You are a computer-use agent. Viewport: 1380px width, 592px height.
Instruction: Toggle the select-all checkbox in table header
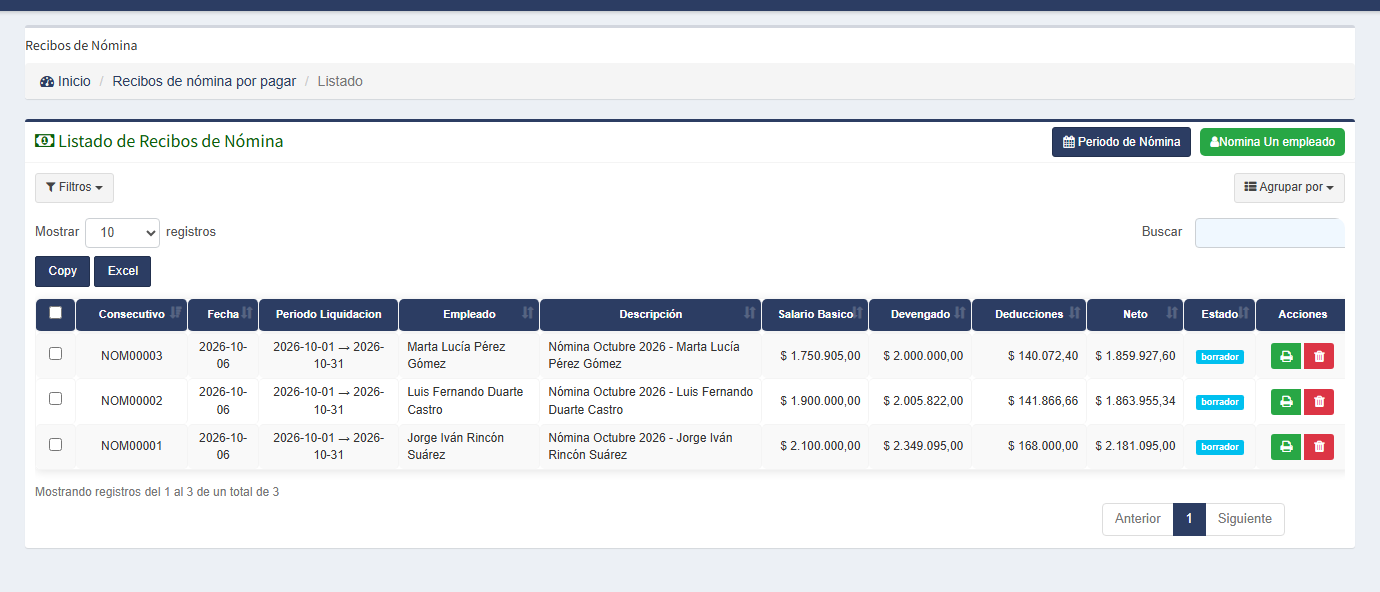(55, 313)
